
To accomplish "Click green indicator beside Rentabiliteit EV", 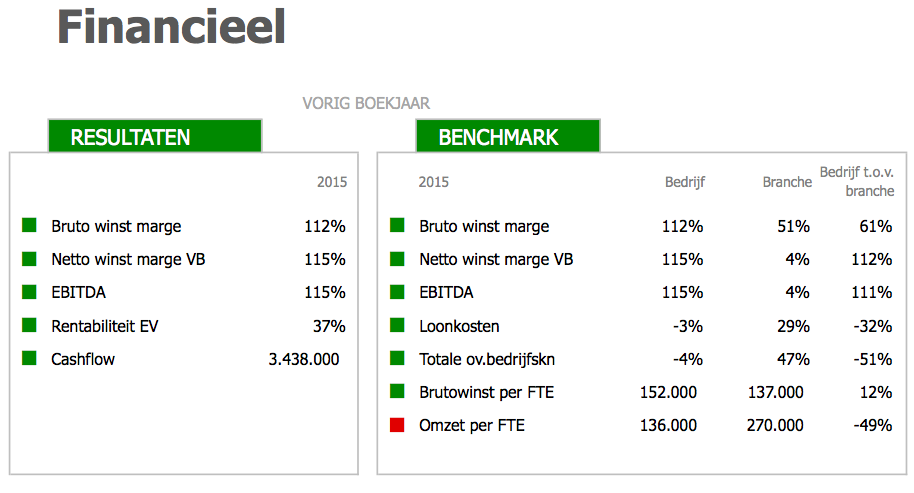I will click(29, 325).
